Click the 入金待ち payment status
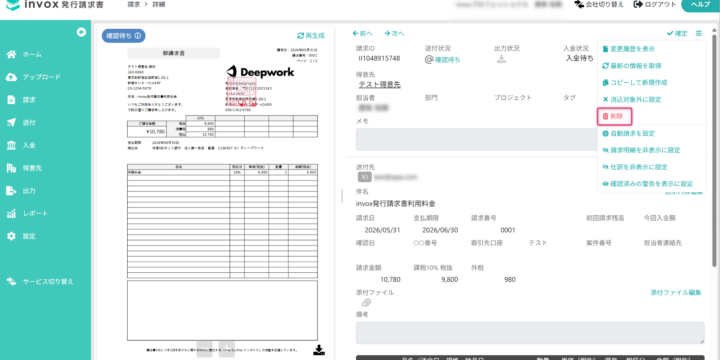The height and width of the screenshot is (360, 720). pos(579,58)
